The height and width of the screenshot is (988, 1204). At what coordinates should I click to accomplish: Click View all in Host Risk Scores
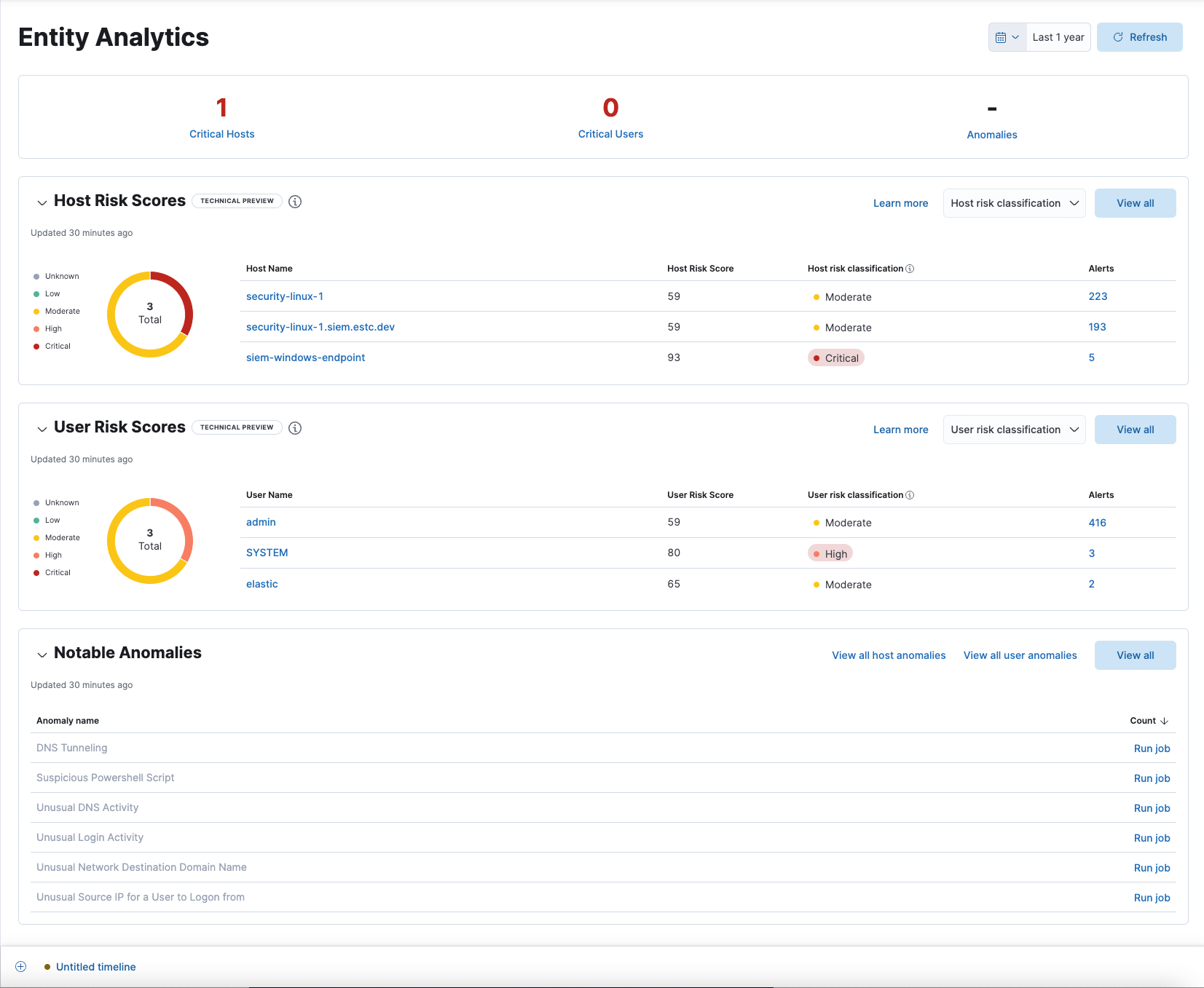1135,203
